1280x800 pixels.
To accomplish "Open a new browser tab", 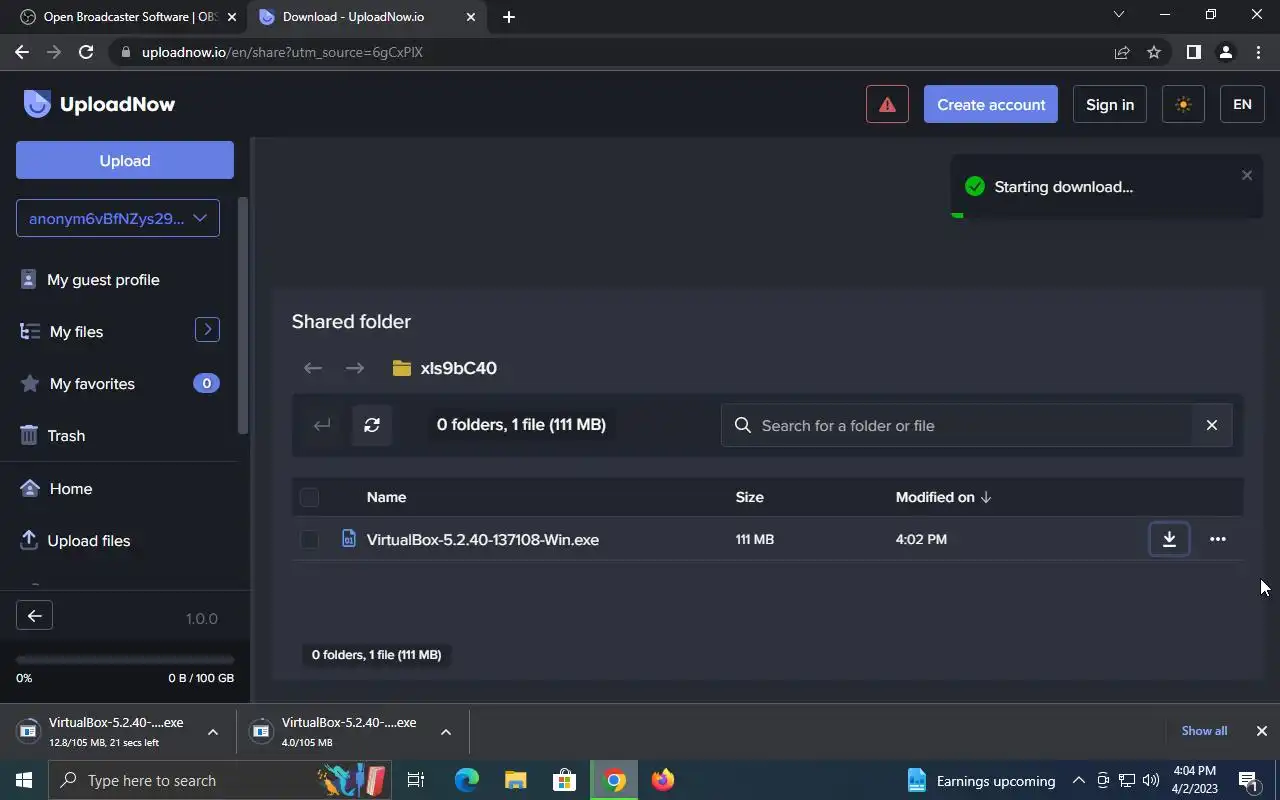I will (x=508, y=17).
